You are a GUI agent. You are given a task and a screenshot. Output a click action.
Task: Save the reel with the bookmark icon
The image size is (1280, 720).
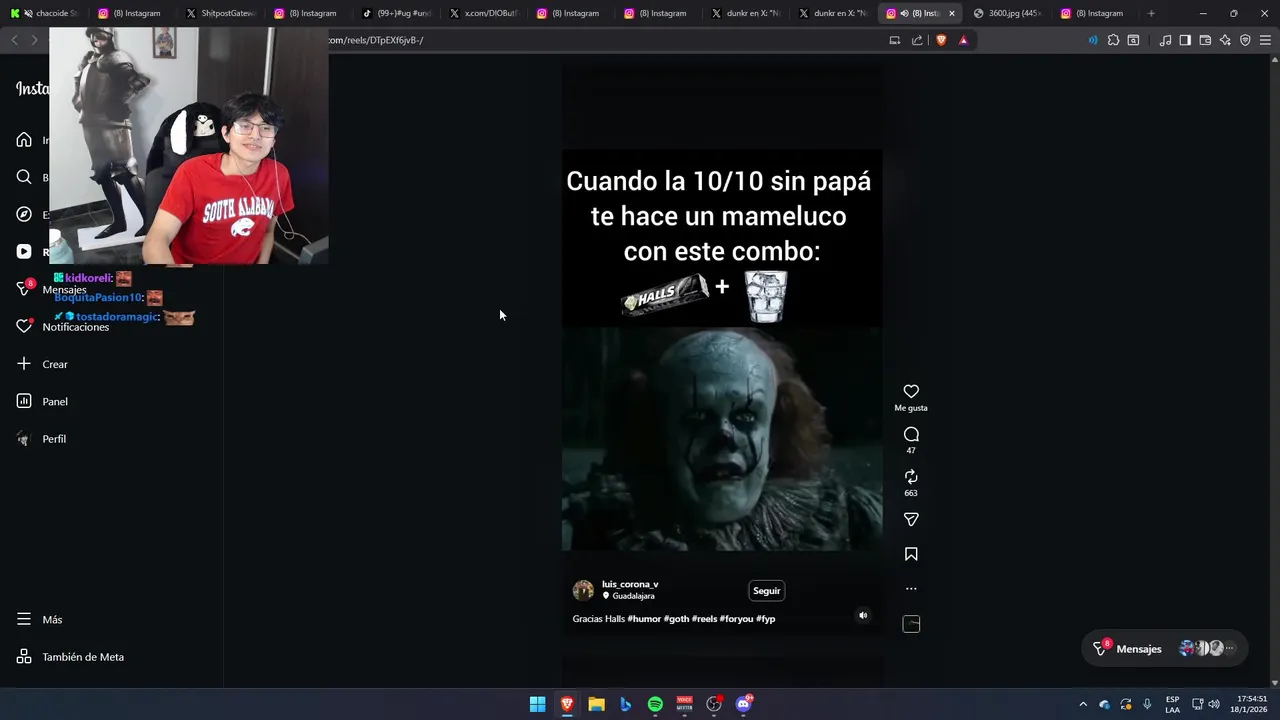pyautogui.click(x=911, y=554)
